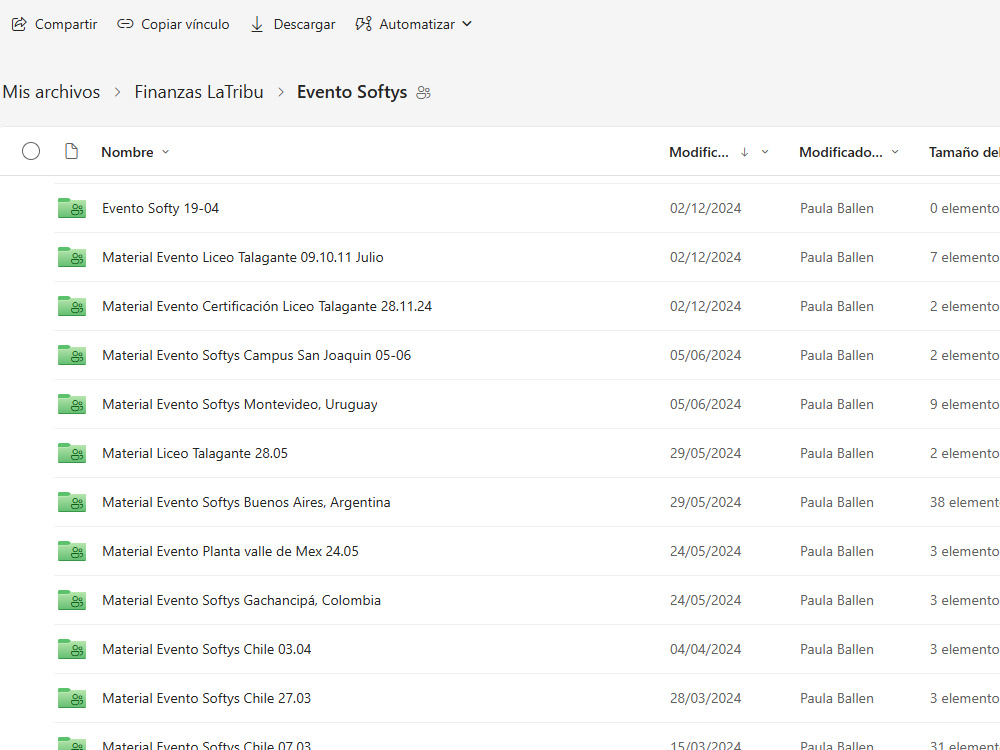This screenshot has width=1000, height=750.
Task: Open the Nombre column sort dropdown
Action: 166,152
